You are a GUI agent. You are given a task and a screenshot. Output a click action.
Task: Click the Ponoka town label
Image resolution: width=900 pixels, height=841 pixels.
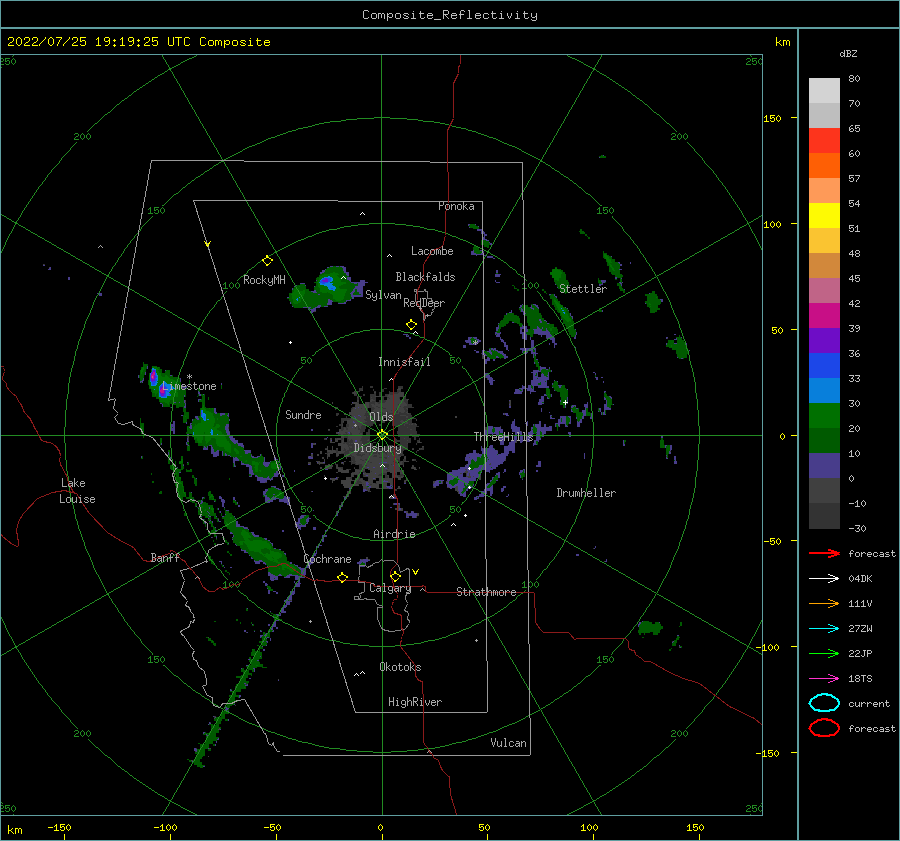pos(456,206)
